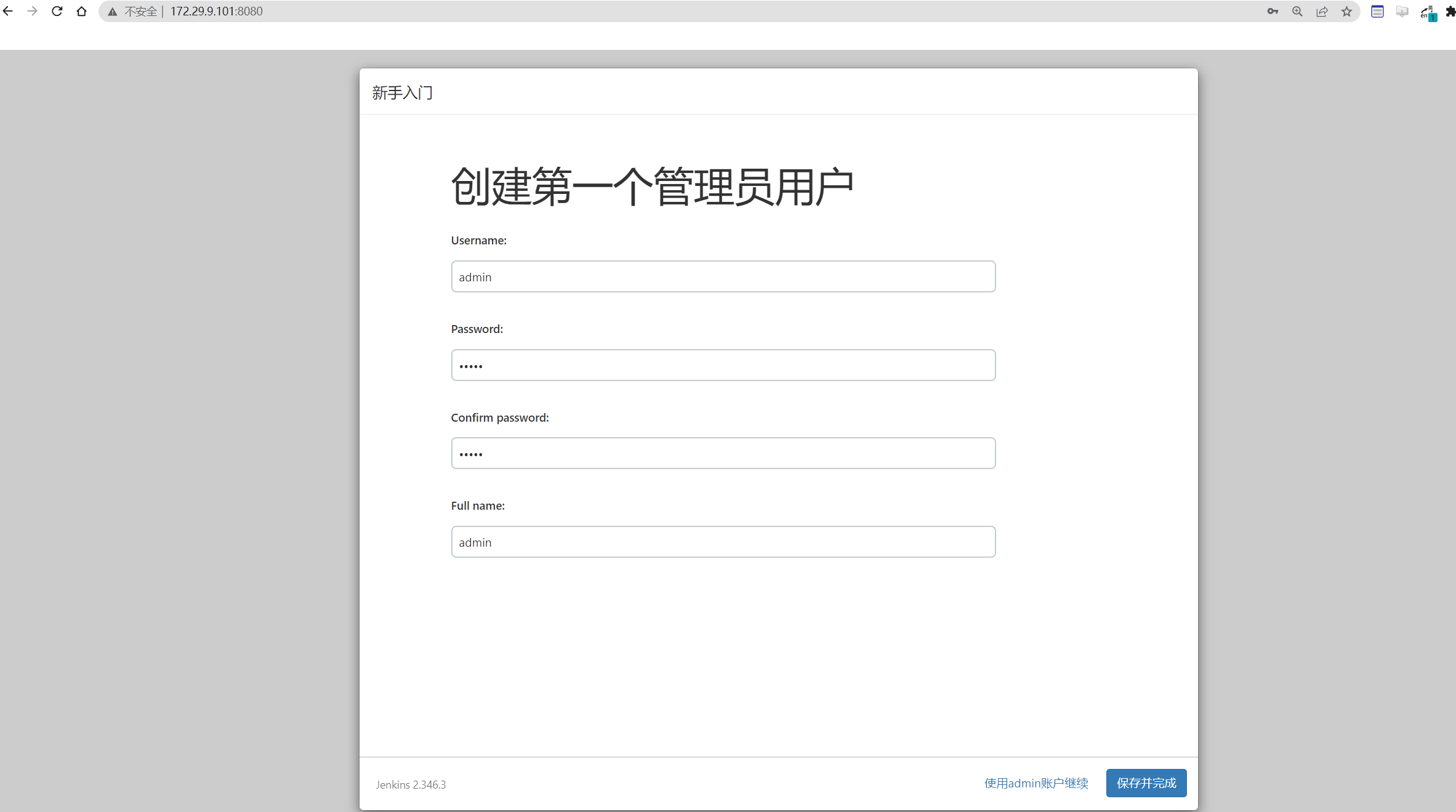This screenshot has width=1456, height=812.
Task: Click the zoom magnifier icon in address bar
Action: coord(1297,11)
